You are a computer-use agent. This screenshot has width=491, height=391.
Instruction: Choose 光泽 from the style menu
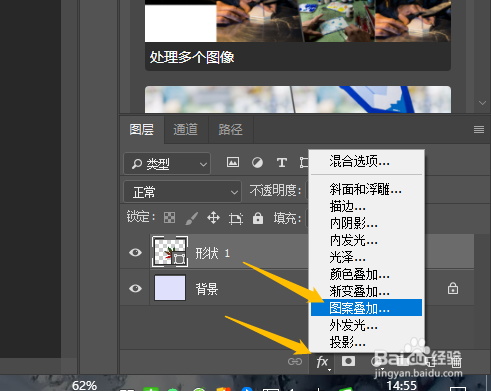tap(366, 257)
